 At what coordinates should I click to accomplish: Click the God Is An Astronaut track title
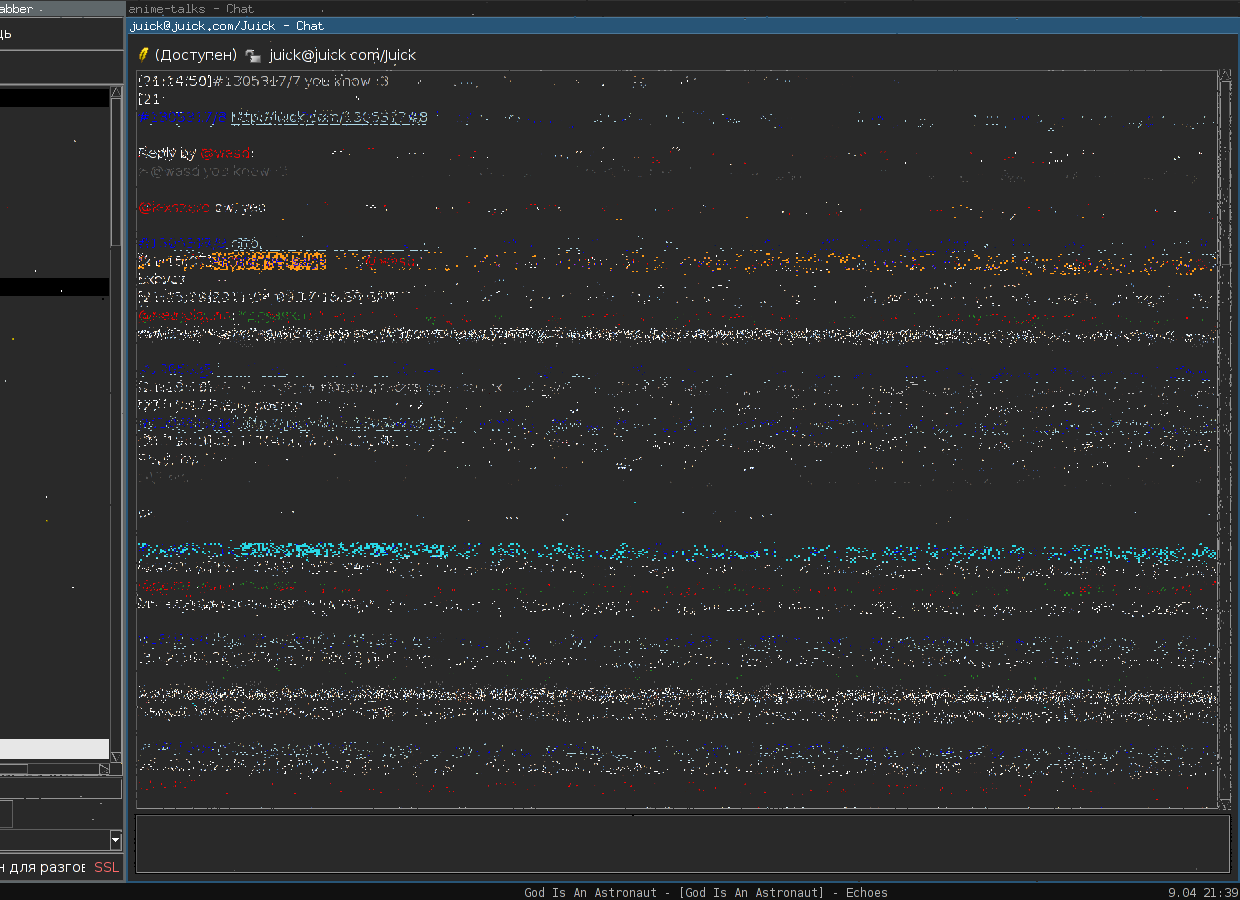pos(705,893)
